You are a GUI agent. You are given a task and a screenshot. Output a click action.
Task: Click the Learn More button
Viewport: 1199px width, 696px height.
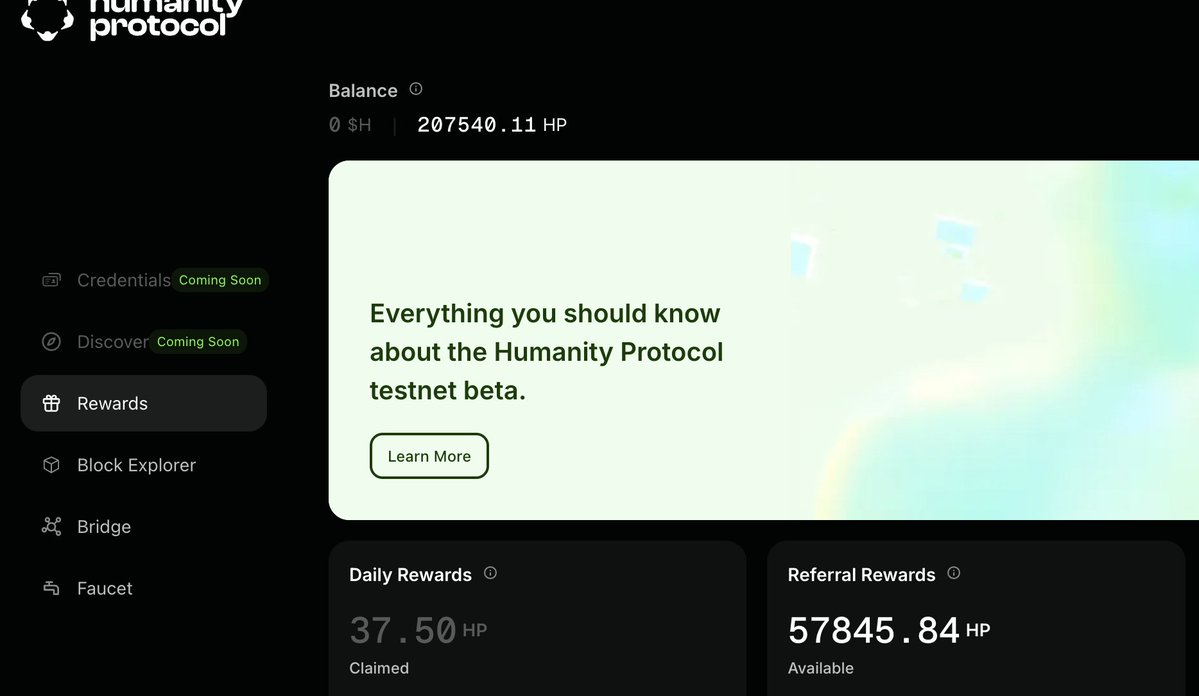click(x=429, y=456)
